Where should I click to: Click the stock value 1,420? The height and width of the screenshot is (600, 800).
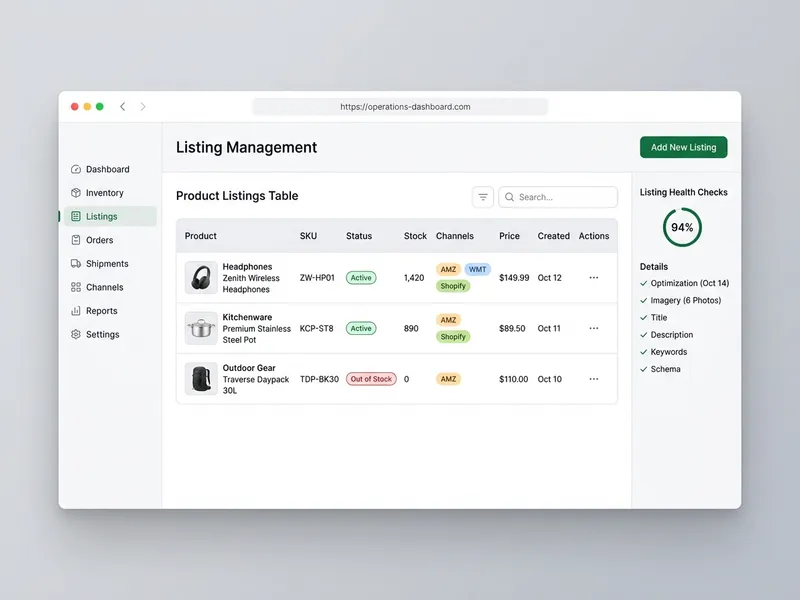[x=414, y=278]
